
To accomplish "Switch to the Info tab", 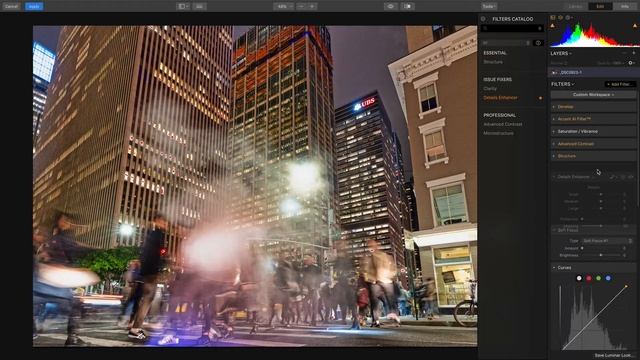I will [625, 7].
